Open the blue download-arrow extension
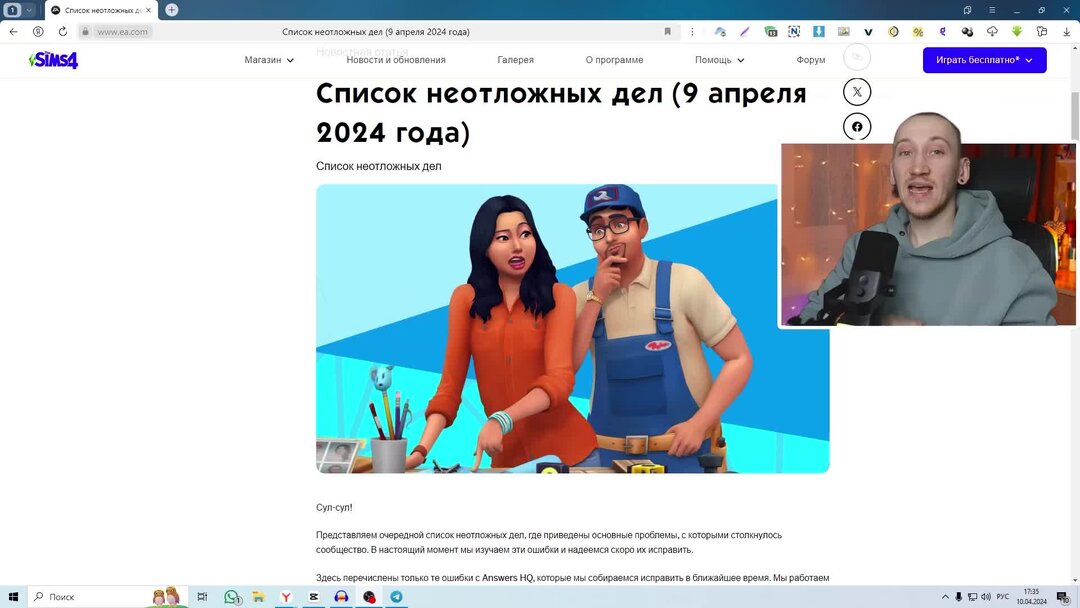 (x=818, y=32)
